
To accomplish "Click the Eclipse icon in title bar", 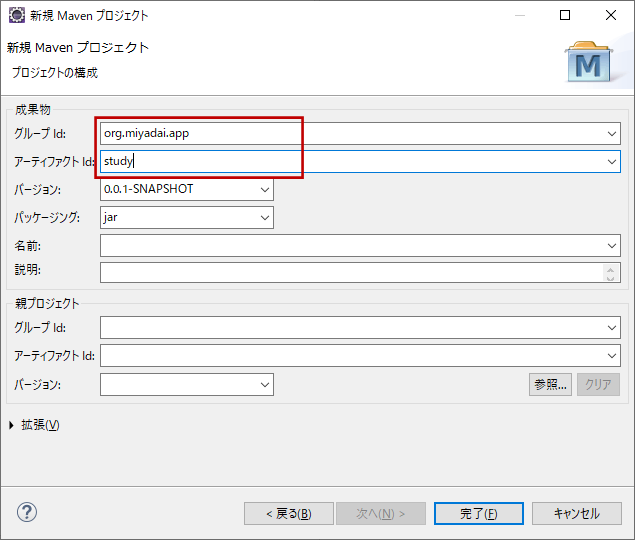I will click(x=17, y=15).
